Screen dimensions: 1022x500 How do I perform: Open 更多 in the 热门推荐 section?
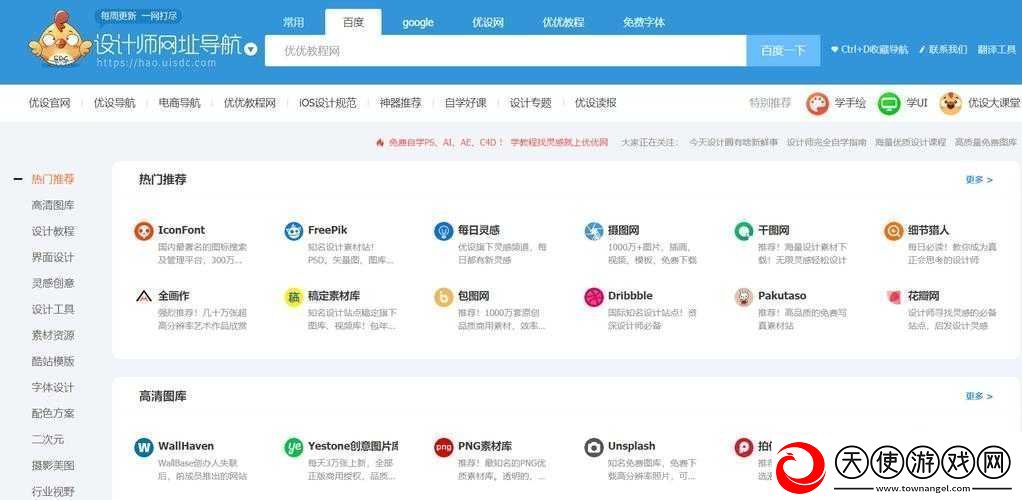coord(979,179)
